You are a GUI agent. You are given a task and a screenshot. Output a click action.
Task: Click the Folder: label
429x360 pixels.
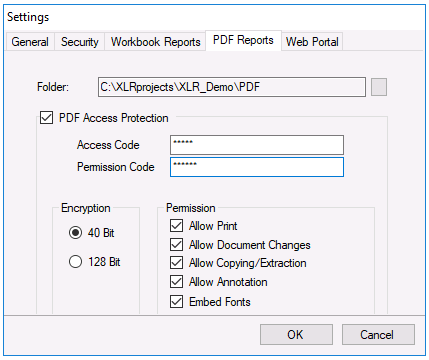tap(53, 87)
